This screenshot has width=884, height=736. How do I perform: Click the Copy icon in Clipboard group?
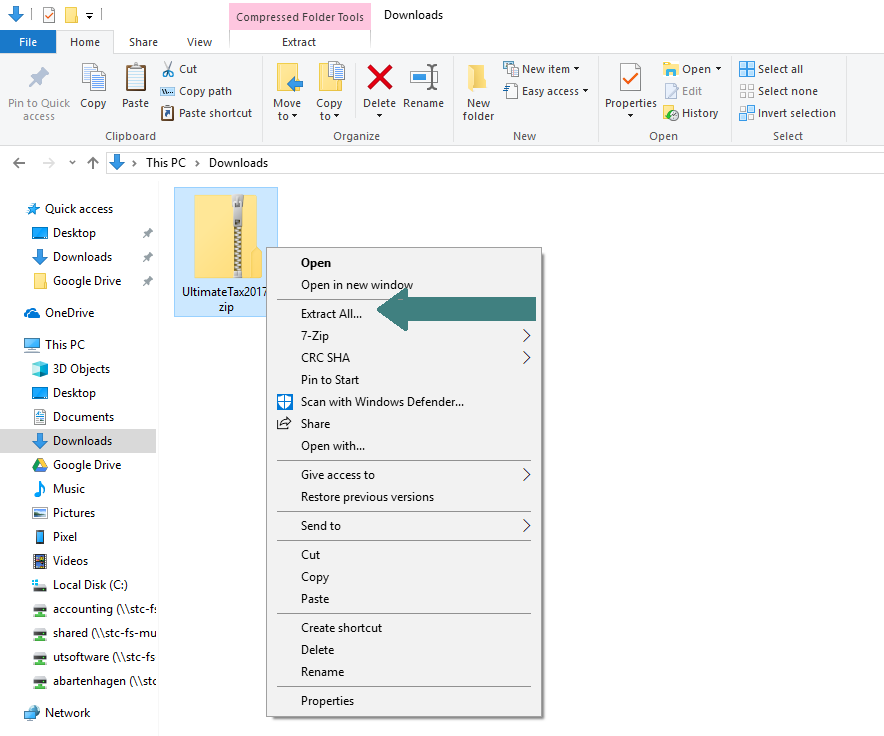pos(93,77)
